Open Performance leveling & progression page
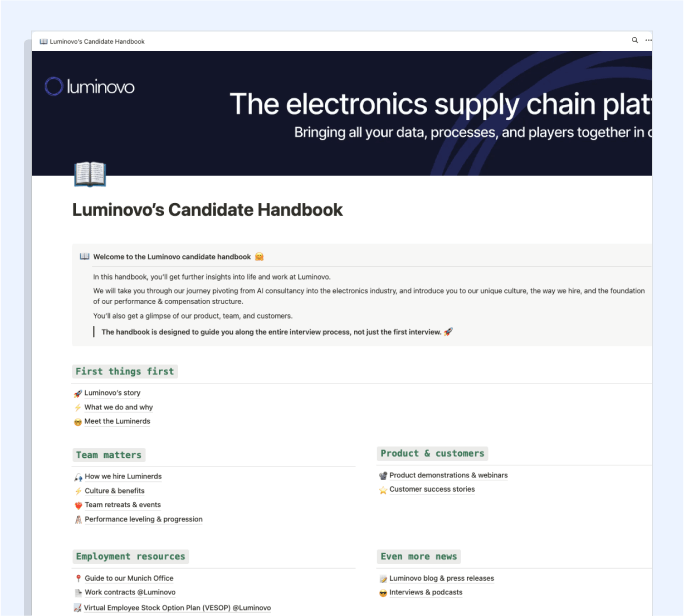This screenshot has width=684, height=616. pyautogui.click(x=144, y=519)
